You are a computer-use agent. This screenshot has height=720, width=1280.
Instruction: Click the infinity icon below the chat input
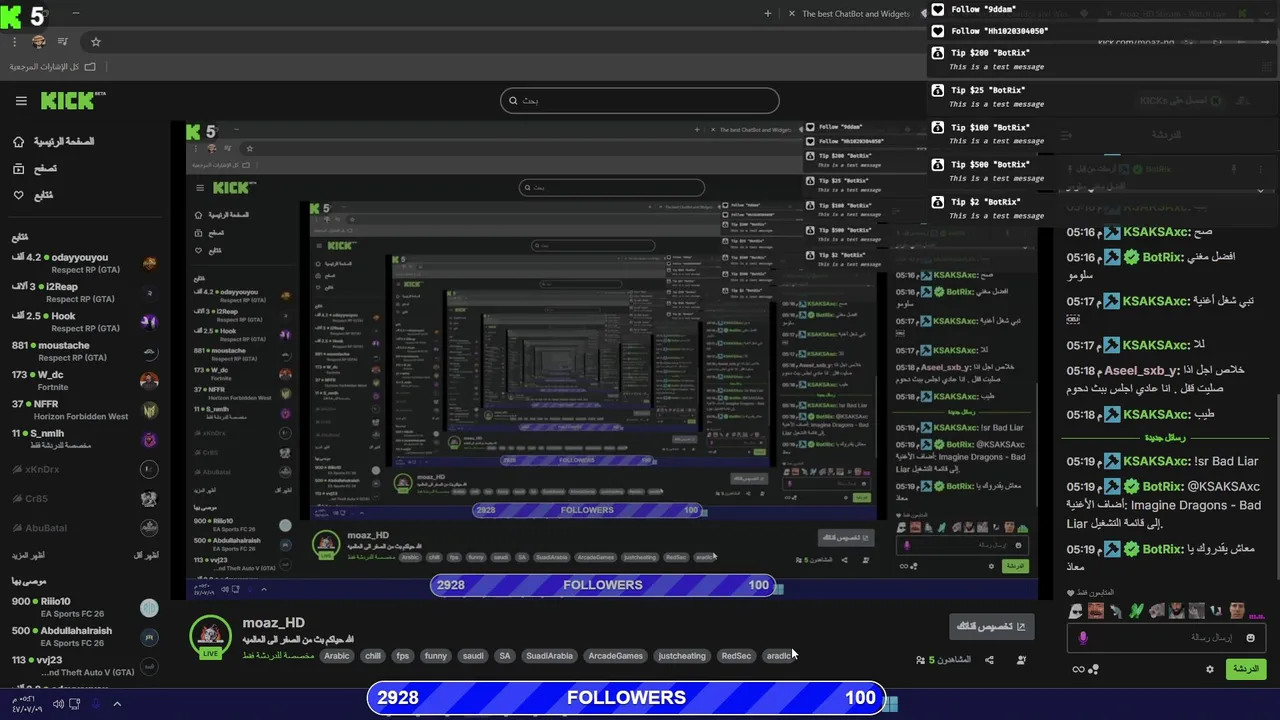click(x=1078, y=669)
